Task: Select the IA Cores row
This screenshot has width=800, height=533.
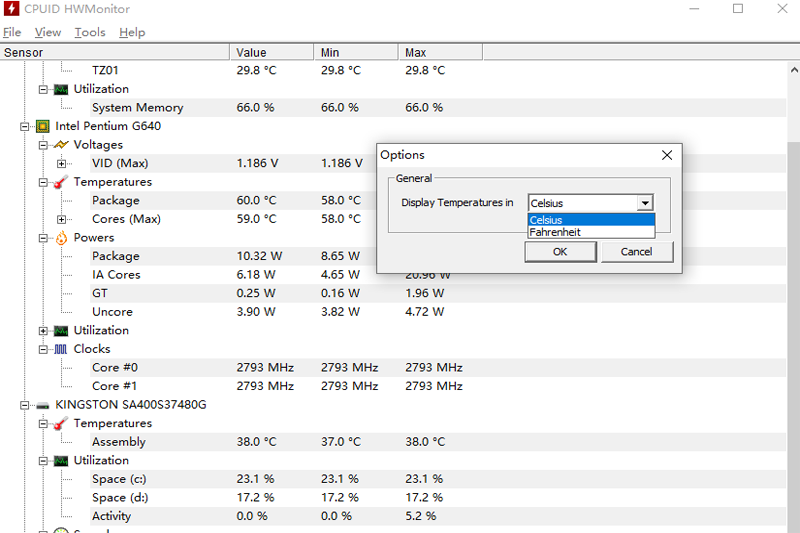Action: click(x=437, y=275)
